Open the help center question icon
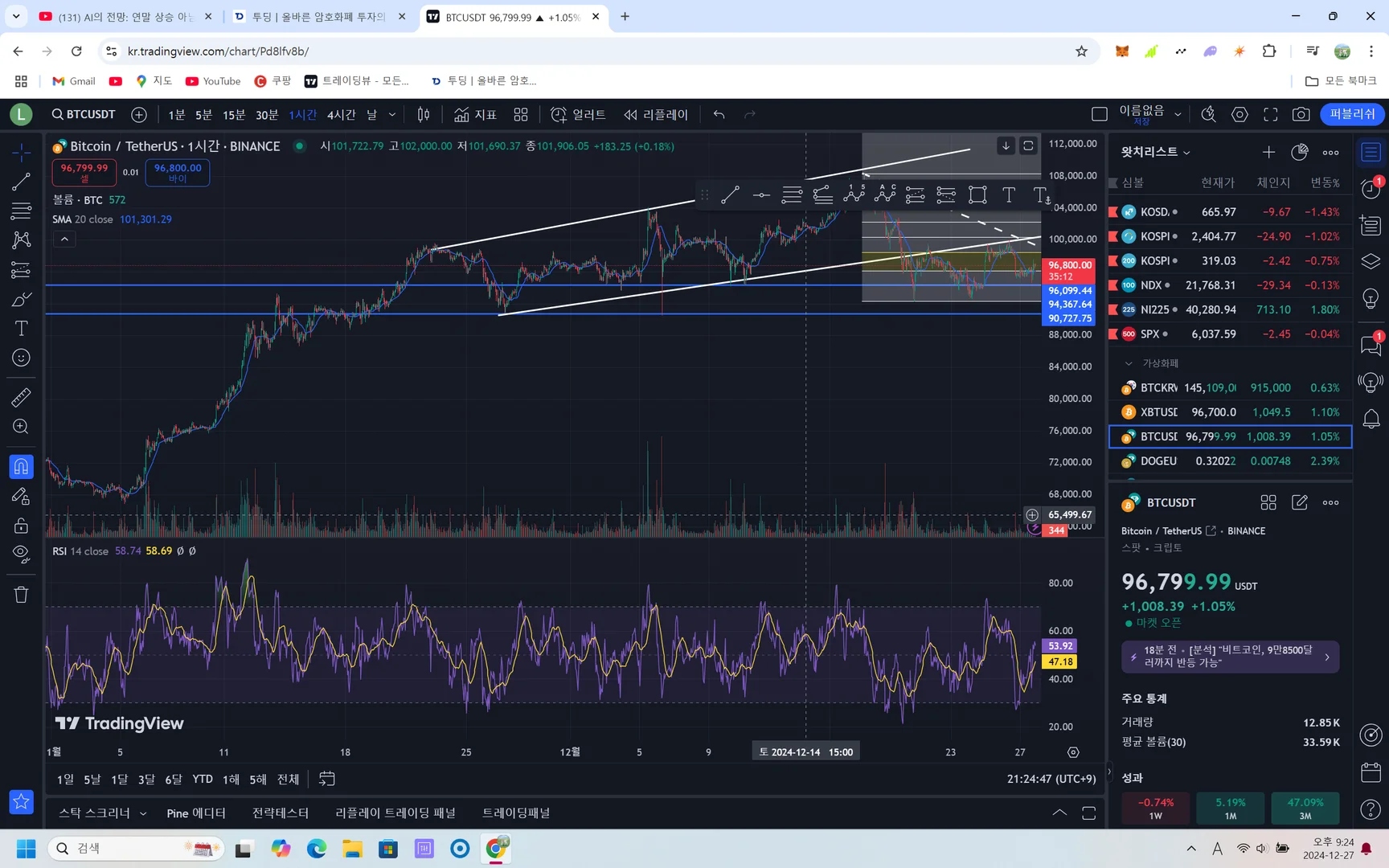 pos(1371,809)
